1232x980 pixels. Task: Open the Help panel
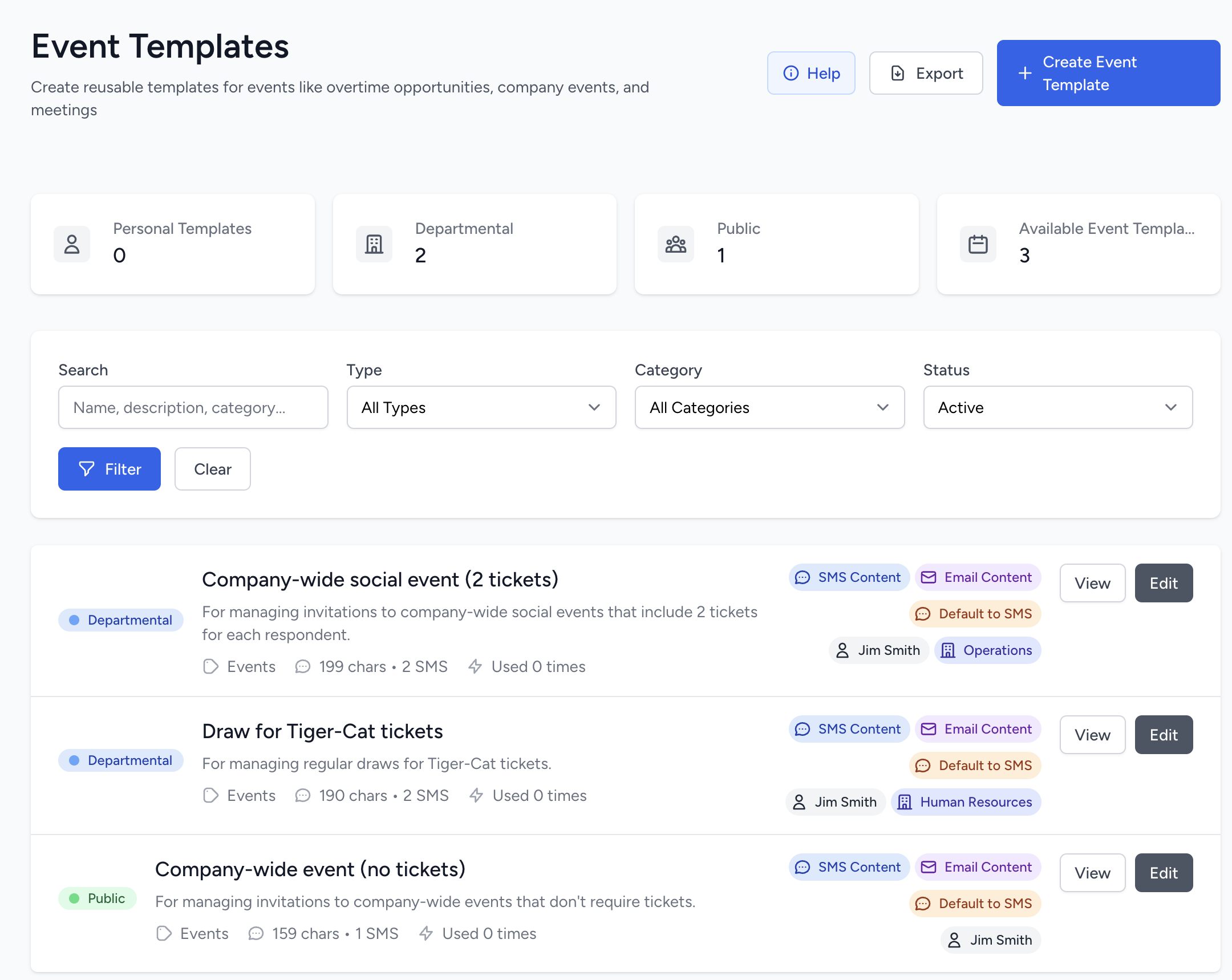[x=811, y=73]
